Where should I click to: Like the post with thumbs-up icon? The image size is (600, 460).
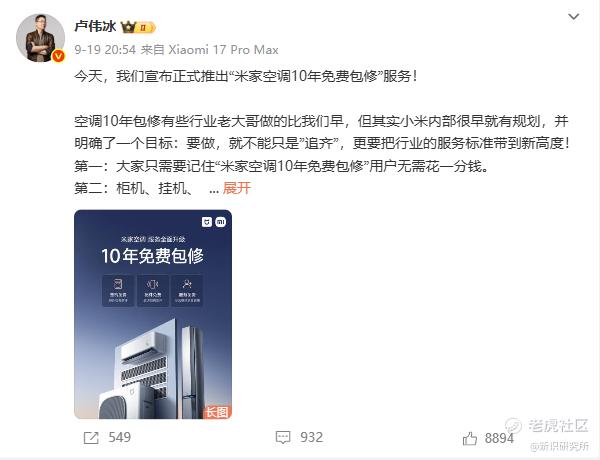(470, 439)
